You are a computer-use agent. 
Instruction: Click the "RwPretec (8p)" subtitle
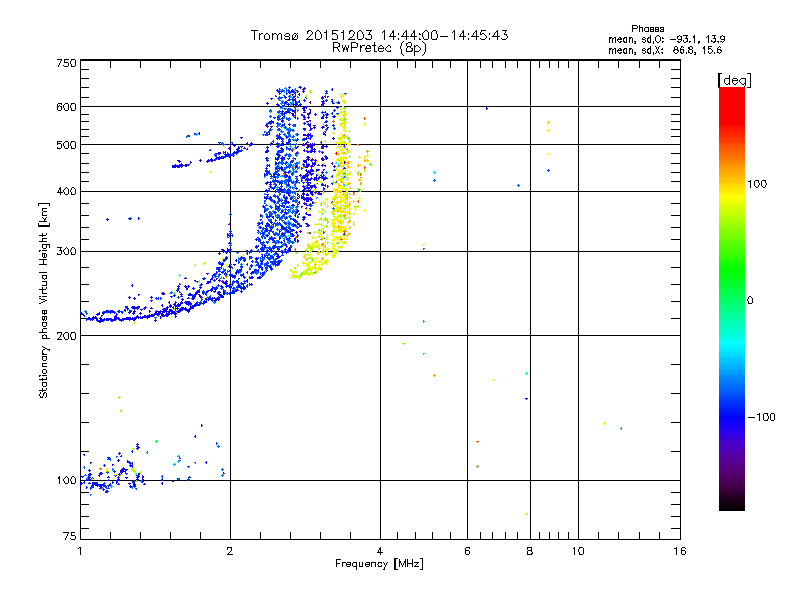[x=379, y=48]
